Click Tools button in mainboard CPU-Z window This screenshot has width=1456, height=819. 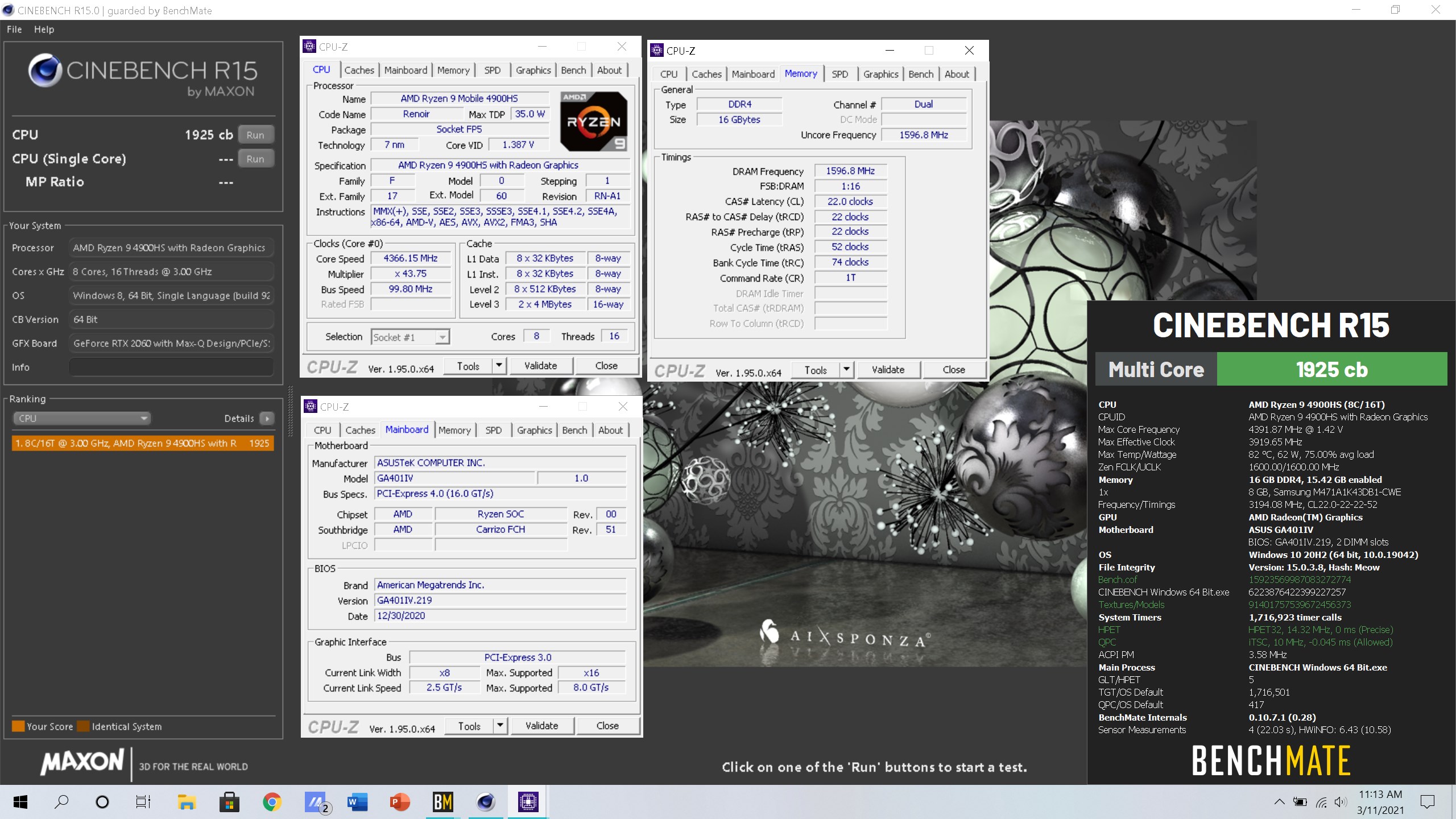pyautogui.click(x=469, y=726)
